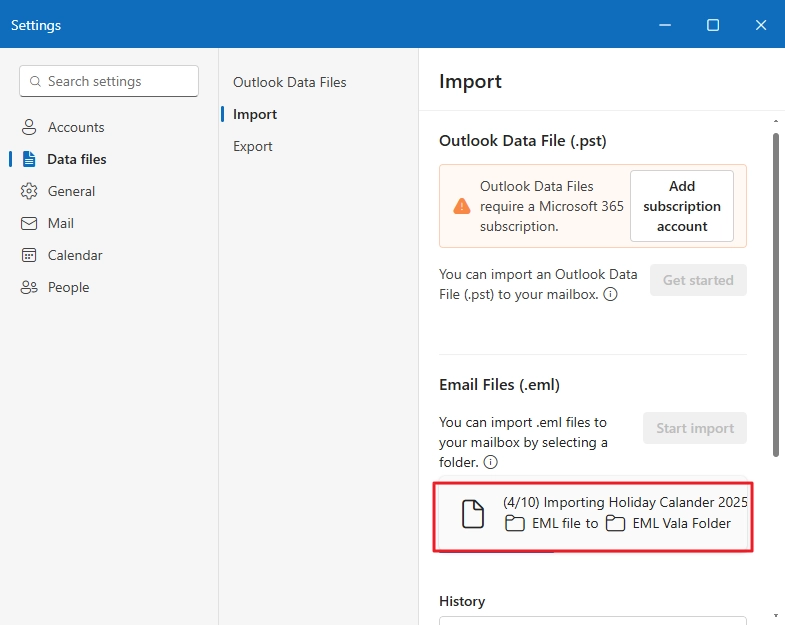Click the Calendar grid icon
Image resolution: width=785 pixels, height=625 pixels.
(x=29, y=255)
